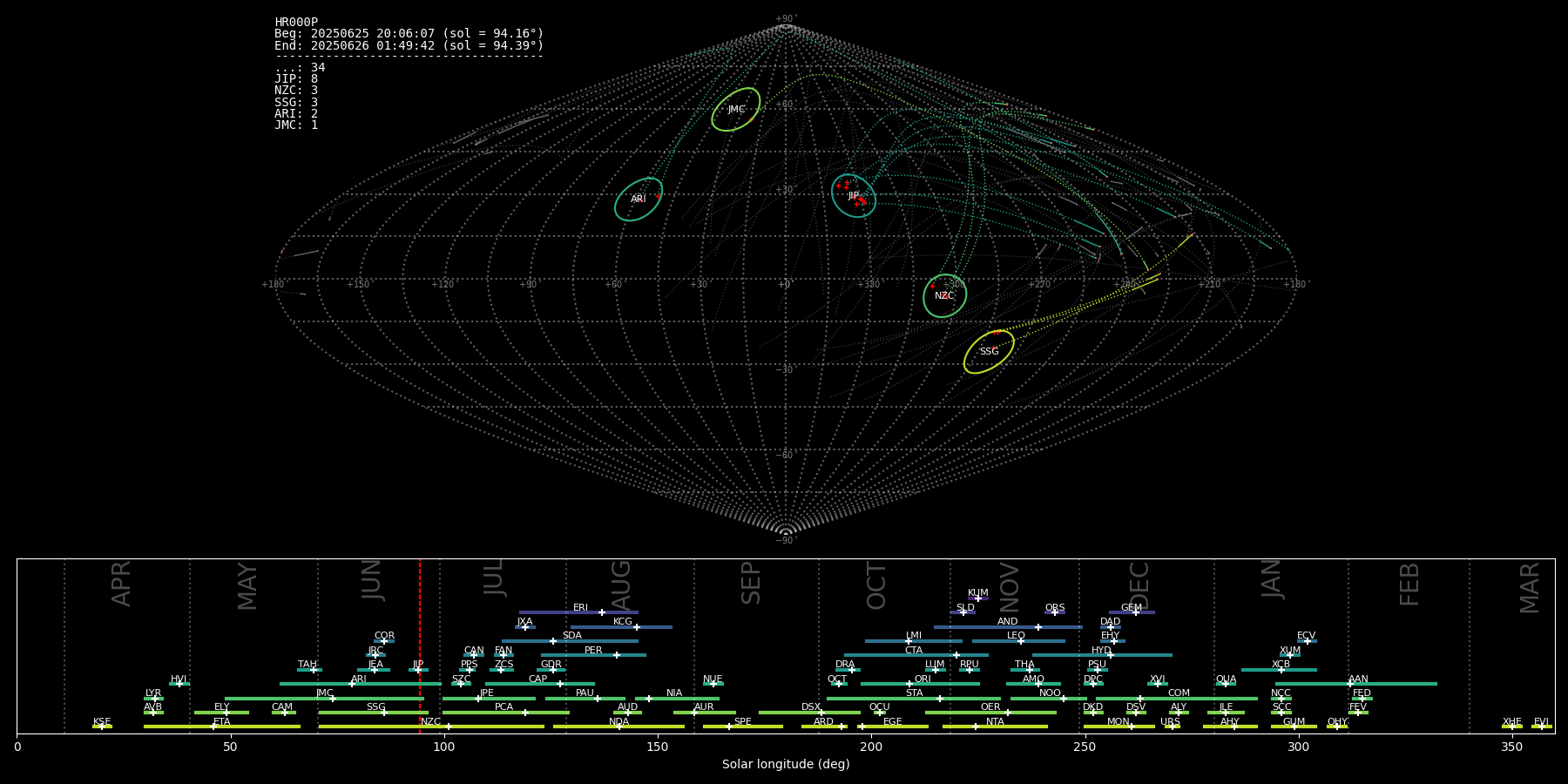
Task: Click the HVI shower label in timeline
Action: tap(179, 679)
